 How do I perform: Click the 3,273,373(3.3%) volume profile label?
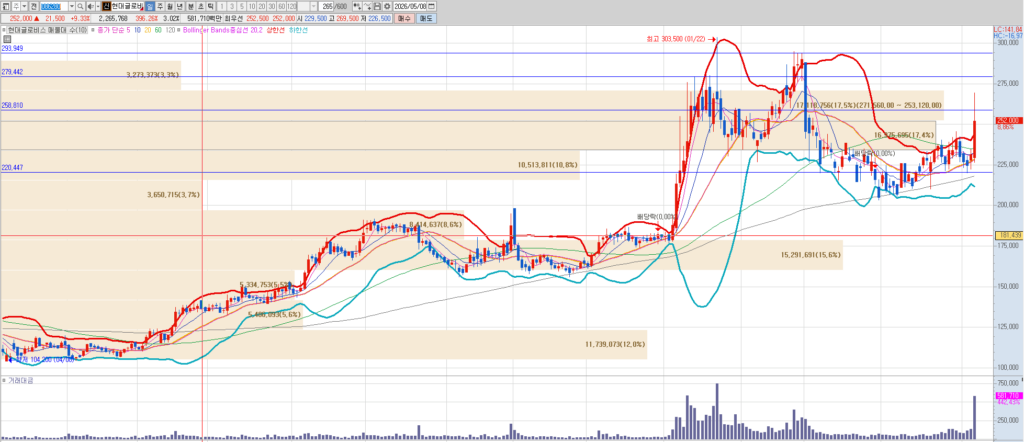click(152, 75)
